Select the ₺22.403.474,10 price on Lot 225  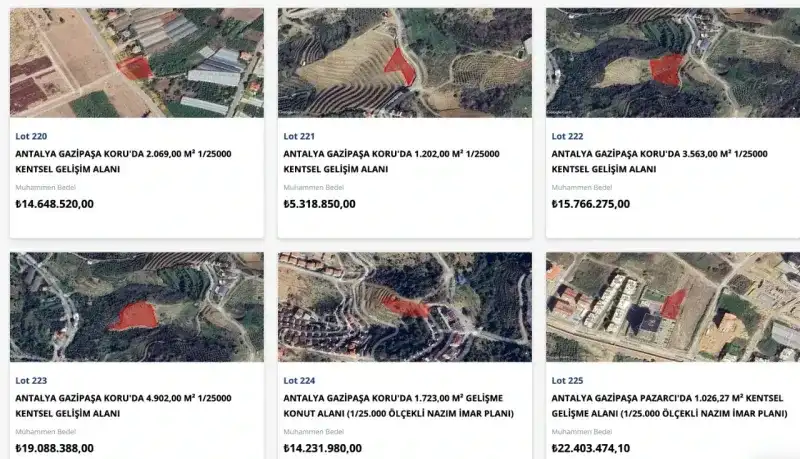591,448
